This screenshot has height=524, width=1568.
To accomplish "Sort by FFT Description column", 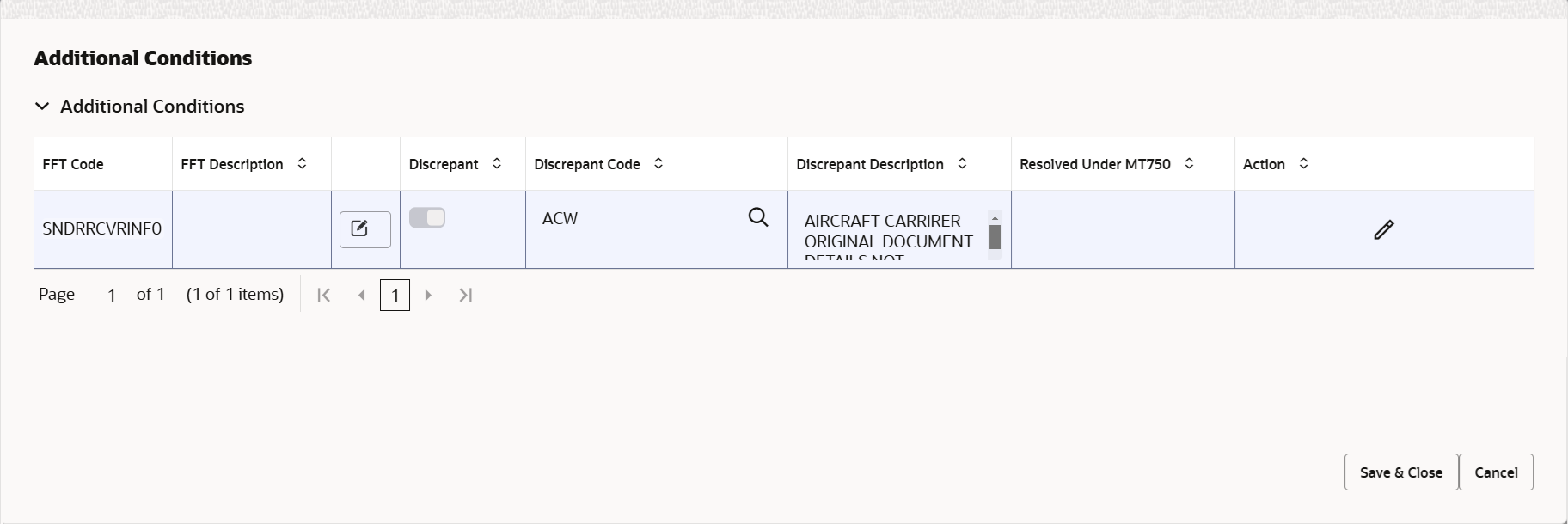I will 302,163.
